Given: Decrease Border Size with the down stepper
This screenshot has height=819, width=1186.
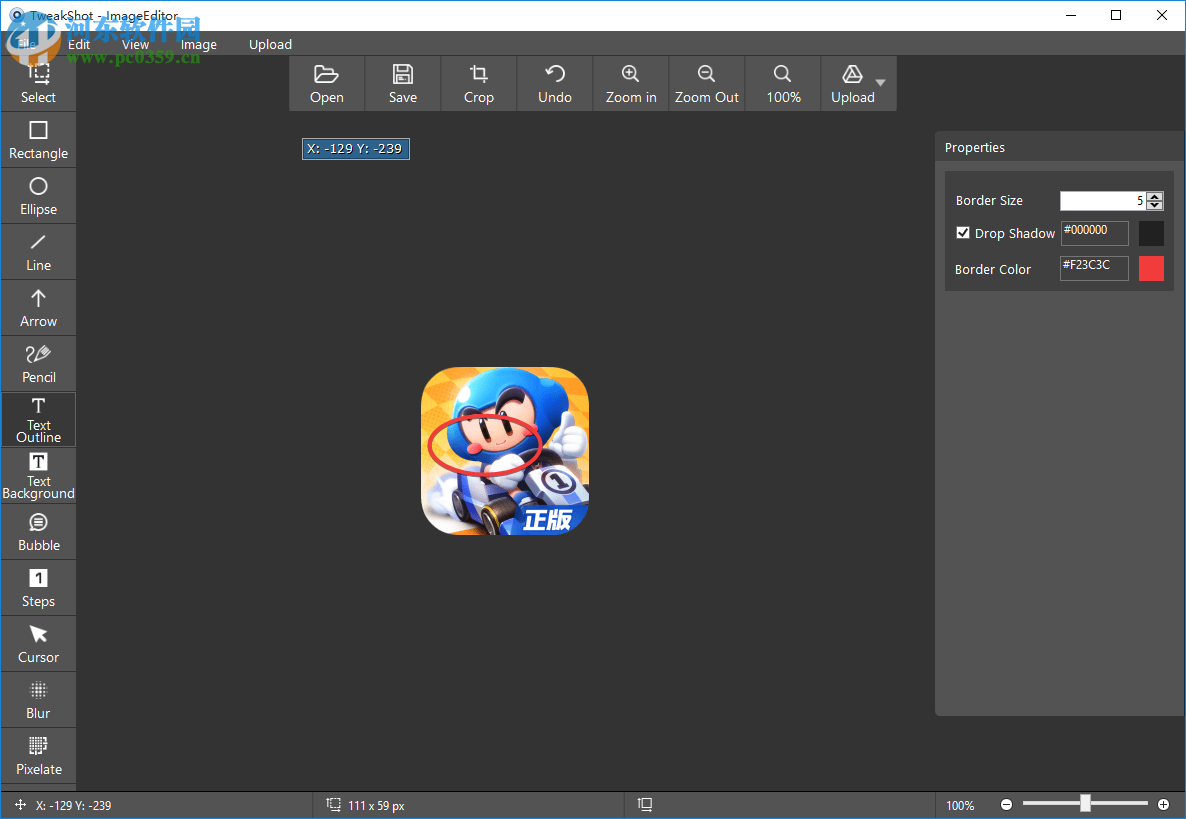Looking at the screenshot, I should 1155,205.
